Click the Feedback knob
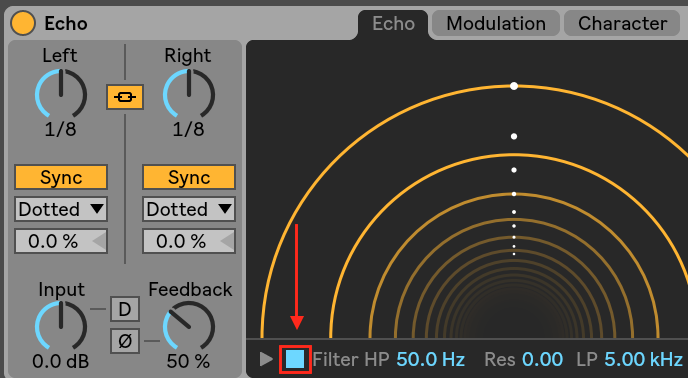This screenshot has height=378, width=688. point(189,326)
